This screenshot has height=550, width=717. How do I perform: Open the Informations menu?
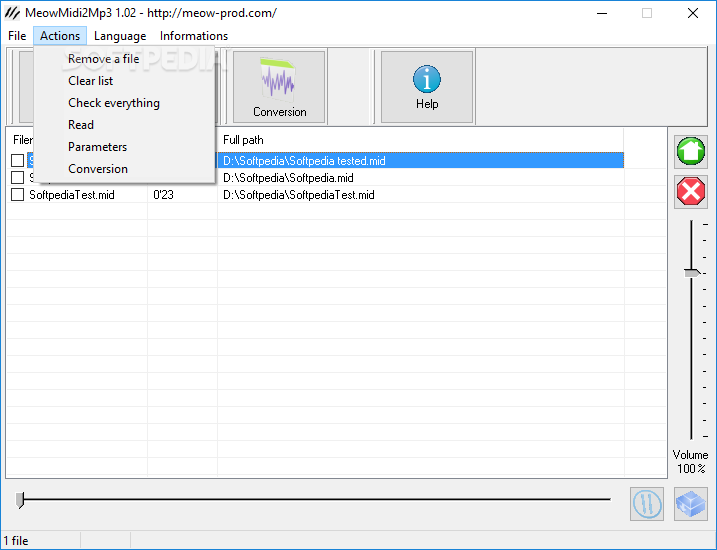click(x=194, y=36)
